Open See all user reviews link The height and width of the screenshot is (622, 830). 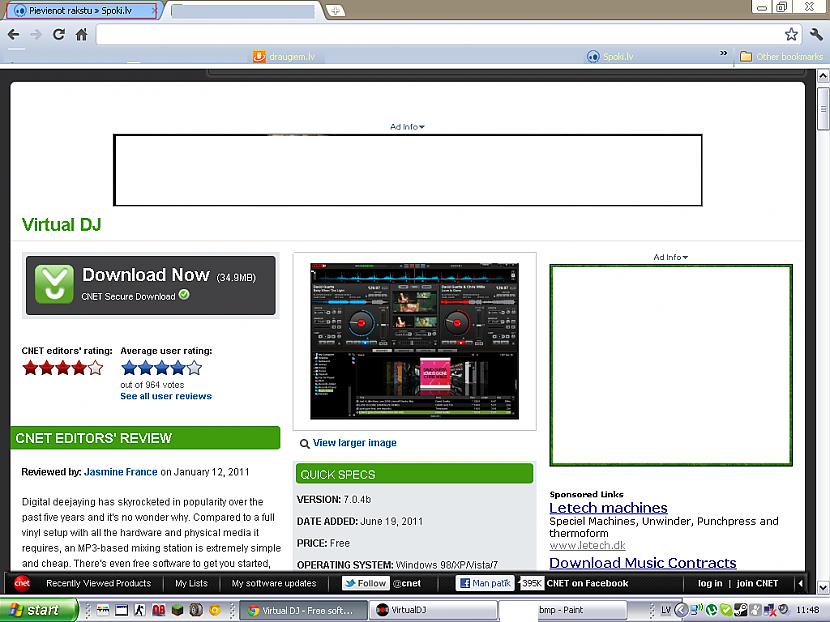tap(166, 396)
